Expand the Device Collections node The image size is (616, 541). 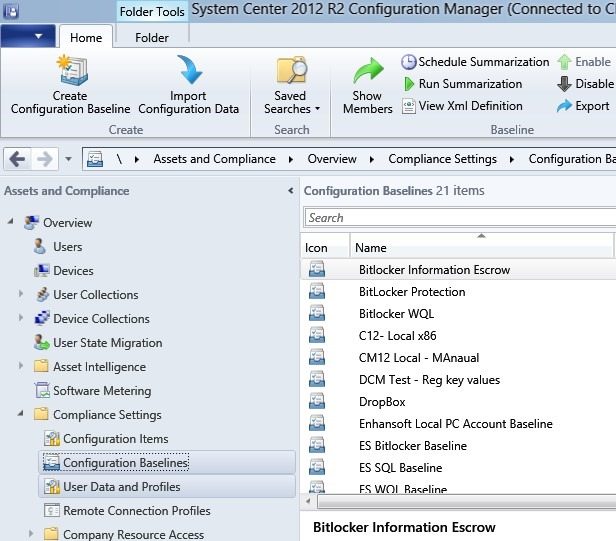click(x=21, y=318)
